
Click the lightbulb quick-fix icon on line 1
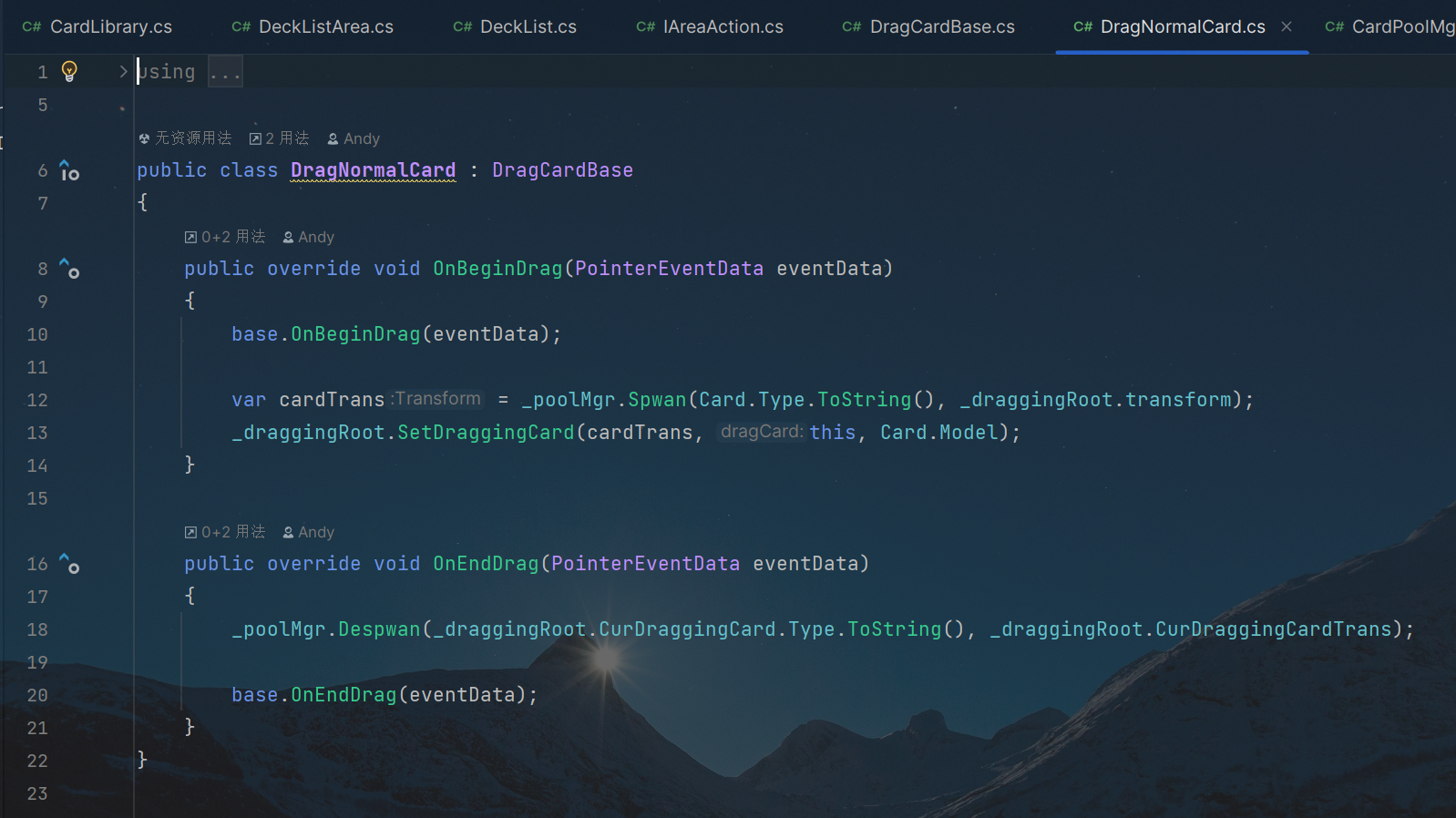coord(69,71)
